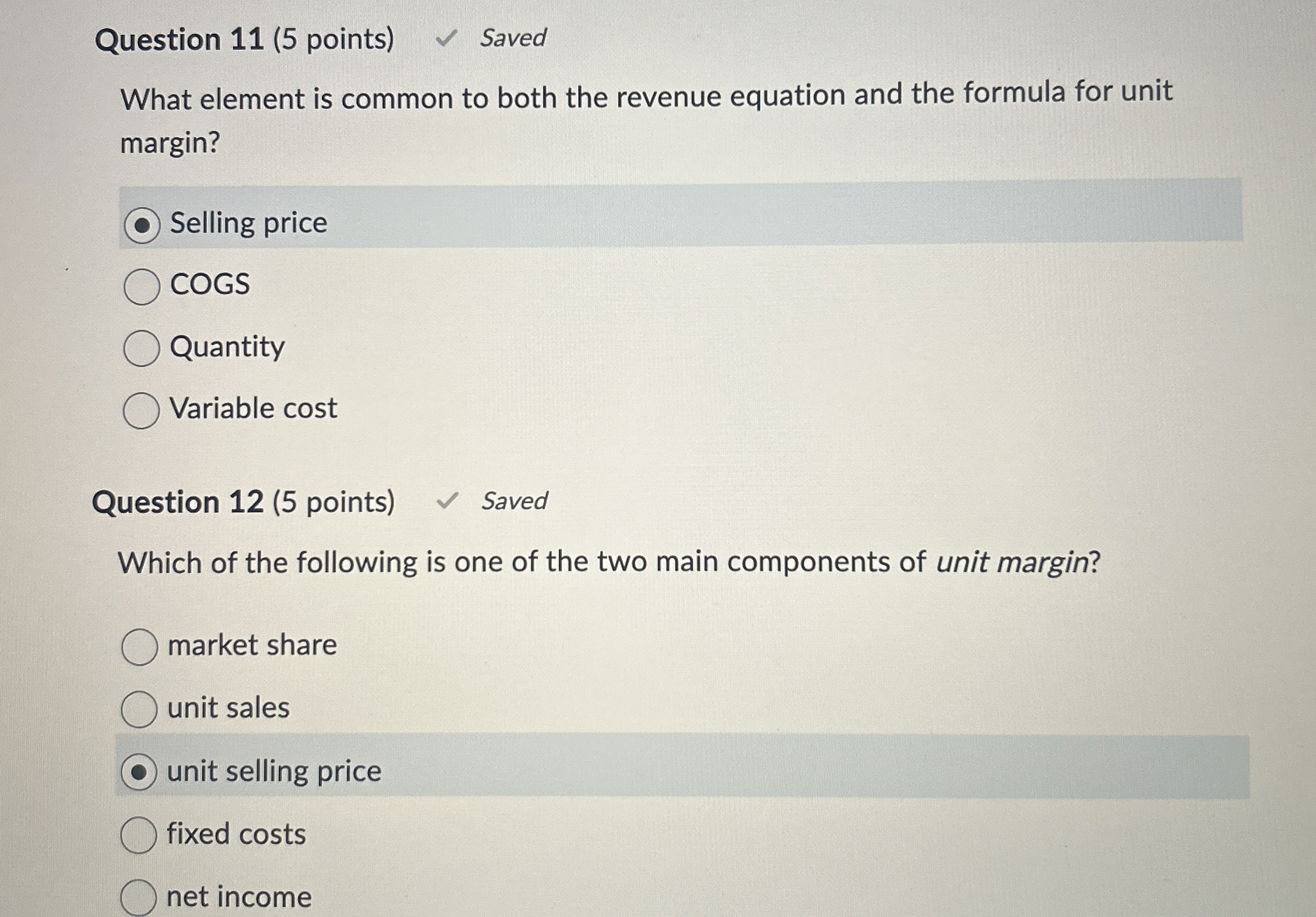Select the Quantity answer option
The height and width of the screenshot is (917, 1316).
143,349
